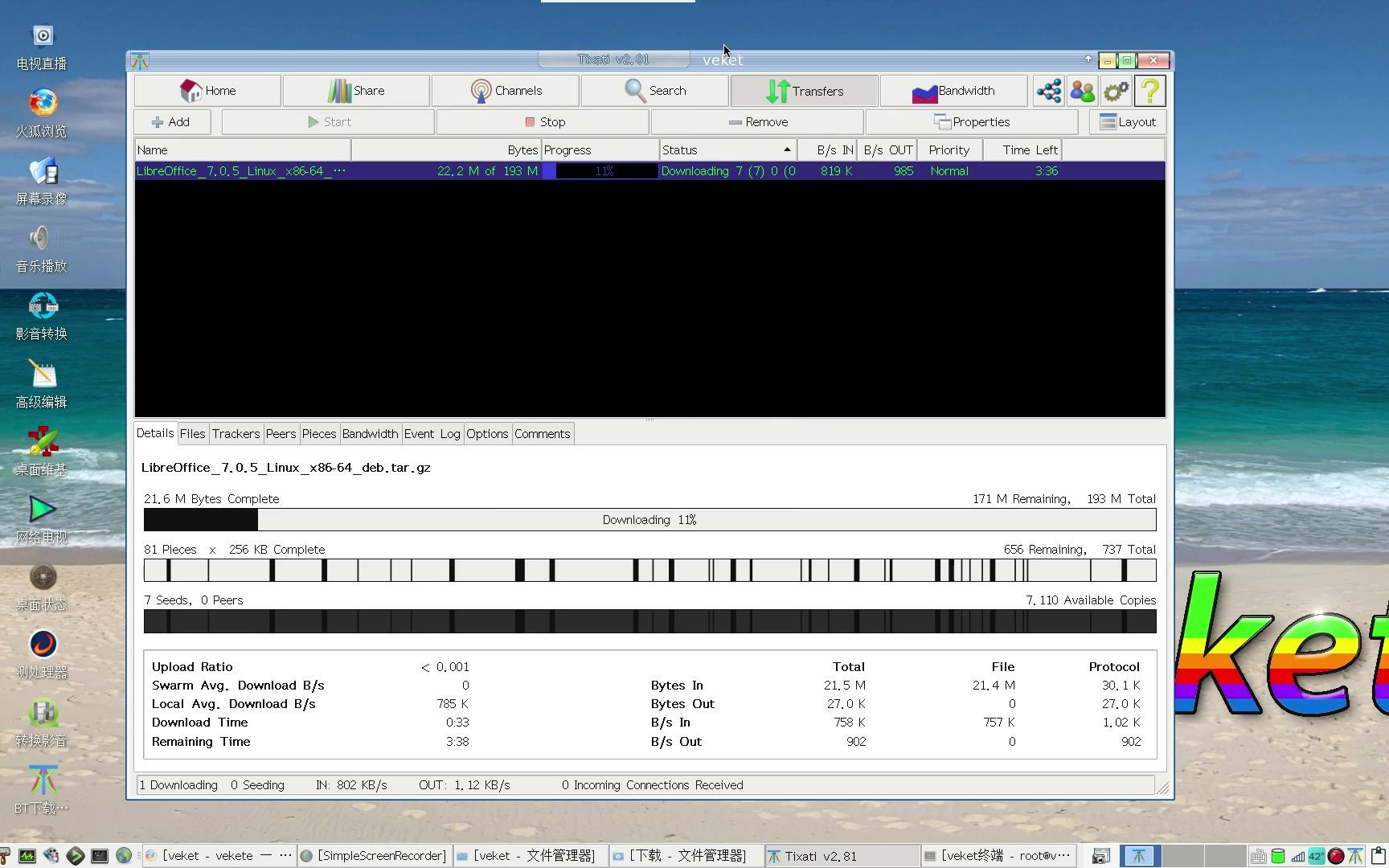The width and height of the screenshot is (1389, 868).
Task: Click the terminal icon in taskbar launcher
Action: [x=100, y=856]
